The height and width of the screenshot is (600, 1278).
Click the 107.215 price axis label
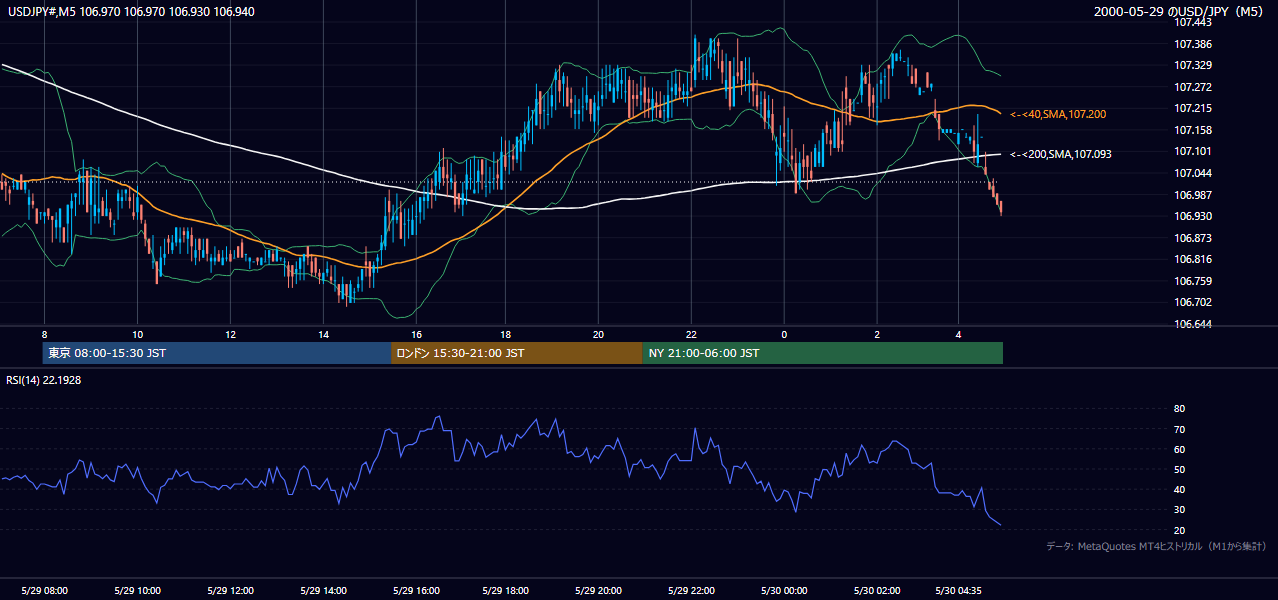[1194, 108]
